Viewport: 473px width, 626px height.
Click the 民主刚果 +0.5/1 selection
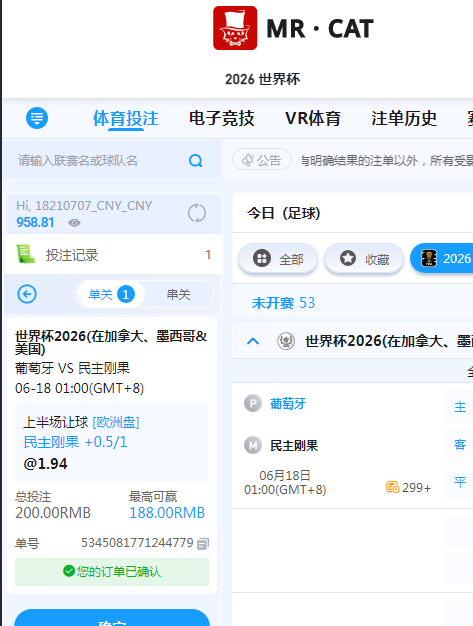pos(75,442)
